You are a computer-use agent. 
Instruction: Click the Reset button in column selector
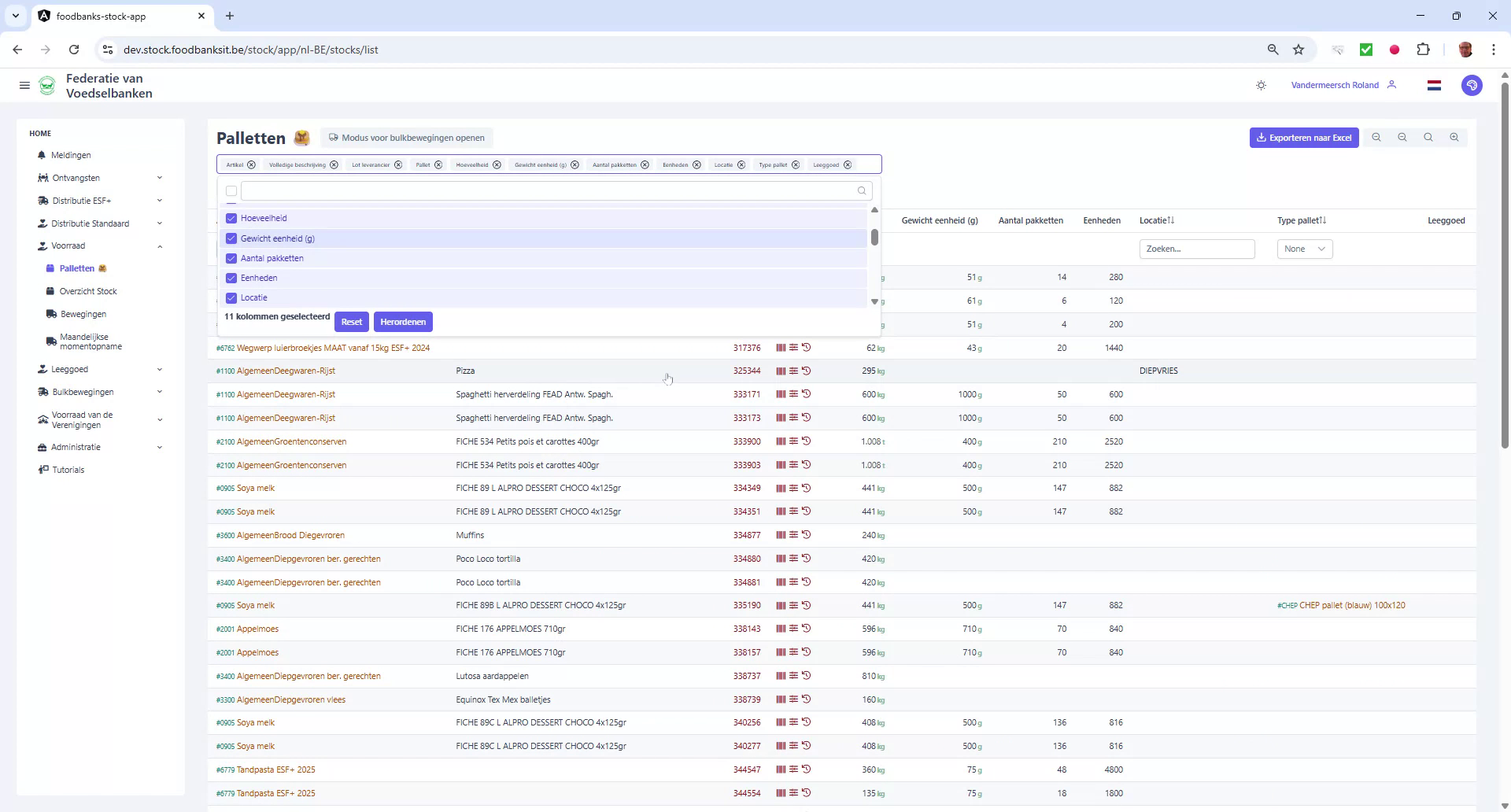[x=351, y=321]
